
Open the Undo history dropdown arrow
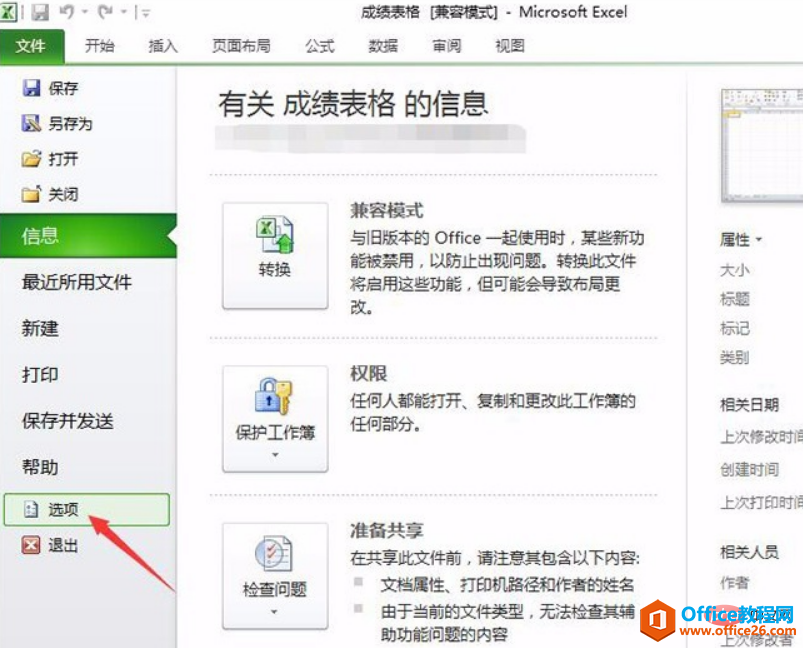click(84, 12)
